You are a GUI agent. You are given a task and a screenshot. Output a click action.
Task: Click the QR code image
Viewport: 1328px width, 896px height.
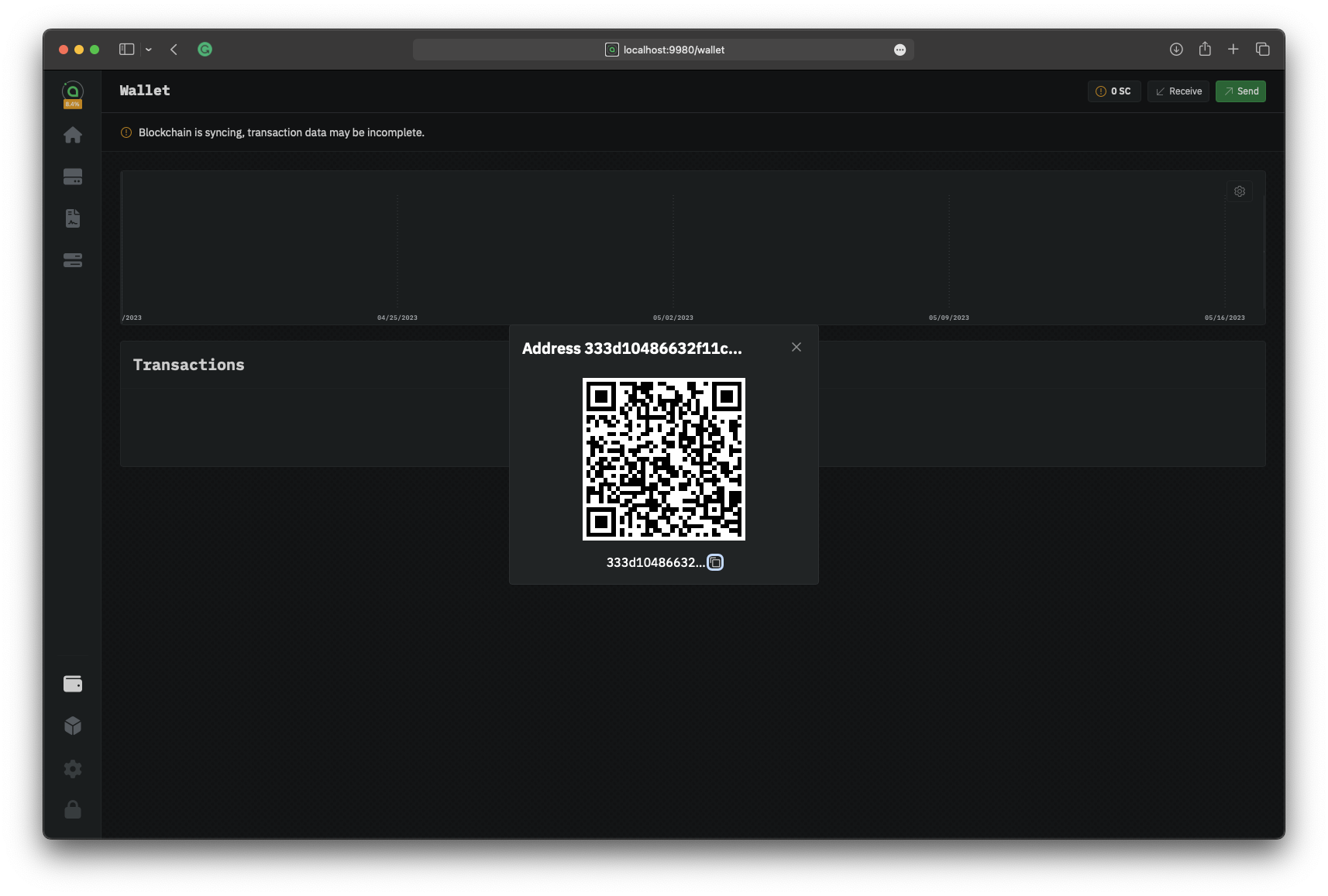pos(663,458)
